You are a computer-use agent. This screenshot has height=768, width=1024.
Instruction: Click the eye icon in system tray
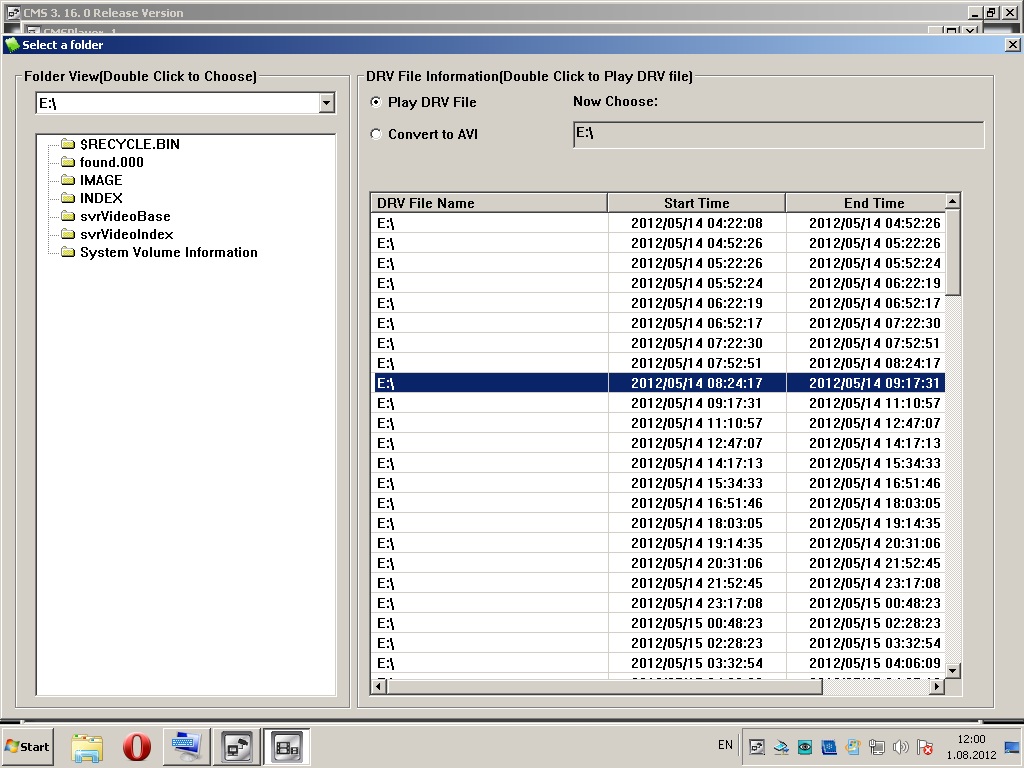click(805, 747)
